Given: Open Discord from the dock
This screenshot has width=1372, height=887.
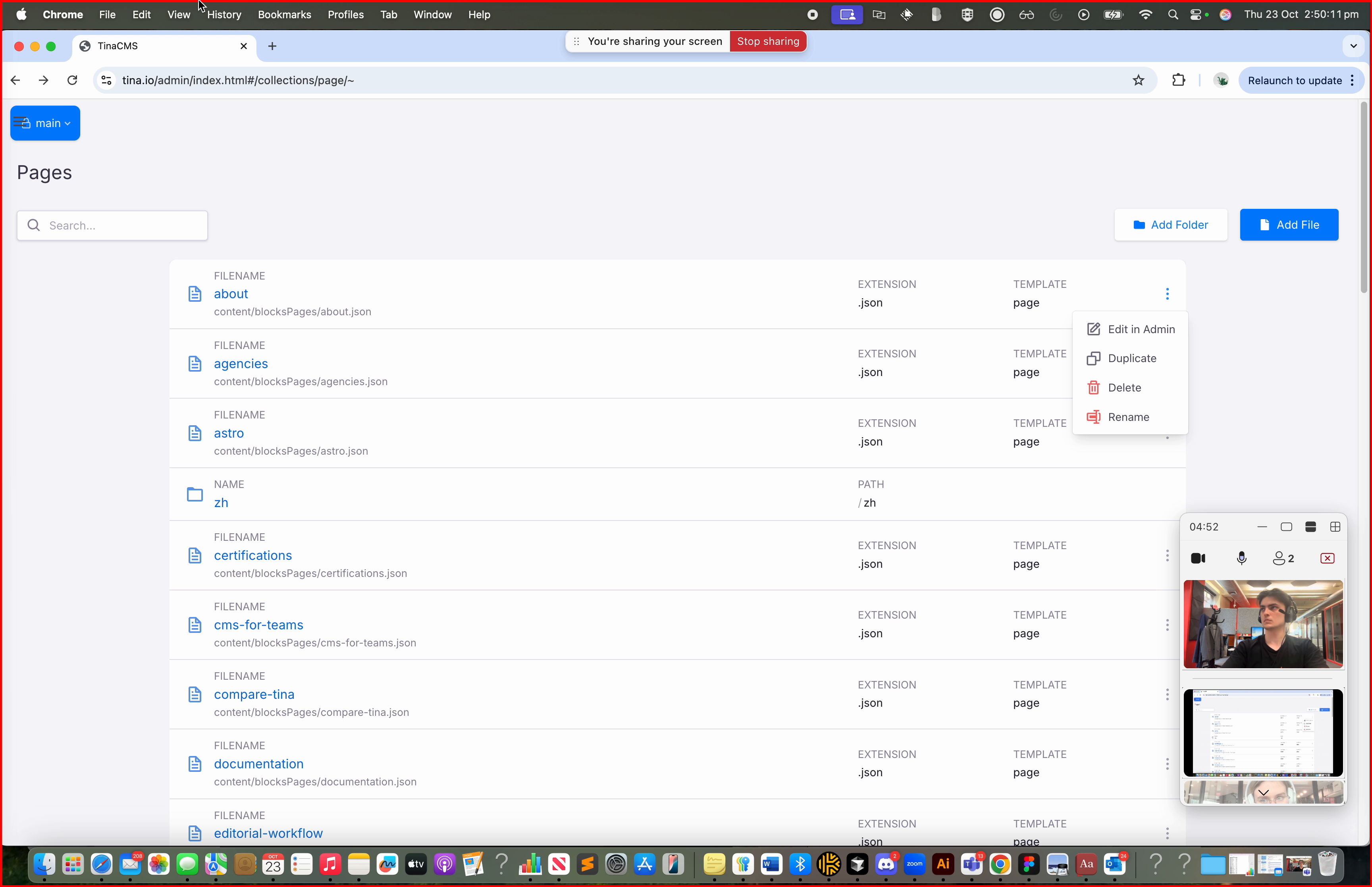Looking at the screenshot, I should (x=886, y=864).
